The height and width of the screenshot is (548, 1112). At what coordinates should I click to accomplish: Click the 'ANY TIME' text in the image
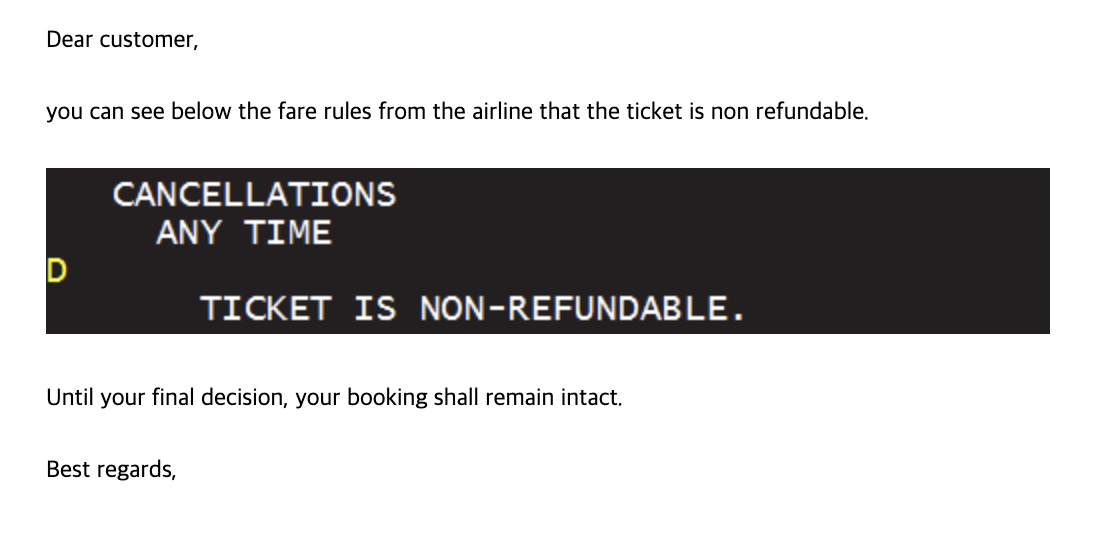tap(244, 233)
